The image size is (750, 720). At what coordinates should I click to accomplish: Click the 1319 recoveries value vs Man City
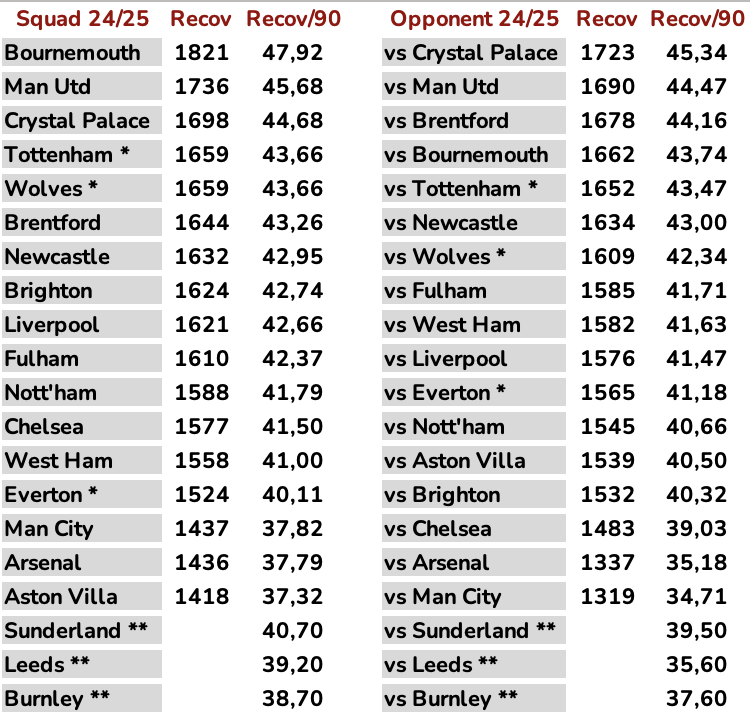pos(607,597)
